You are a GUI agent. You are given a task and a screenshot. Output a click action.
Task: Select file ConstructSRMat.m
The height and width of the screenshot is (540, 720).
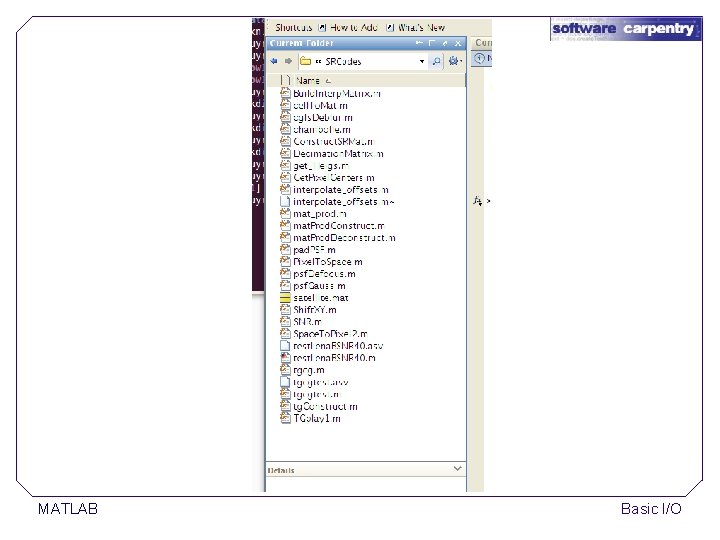click(x=333, y=141)
